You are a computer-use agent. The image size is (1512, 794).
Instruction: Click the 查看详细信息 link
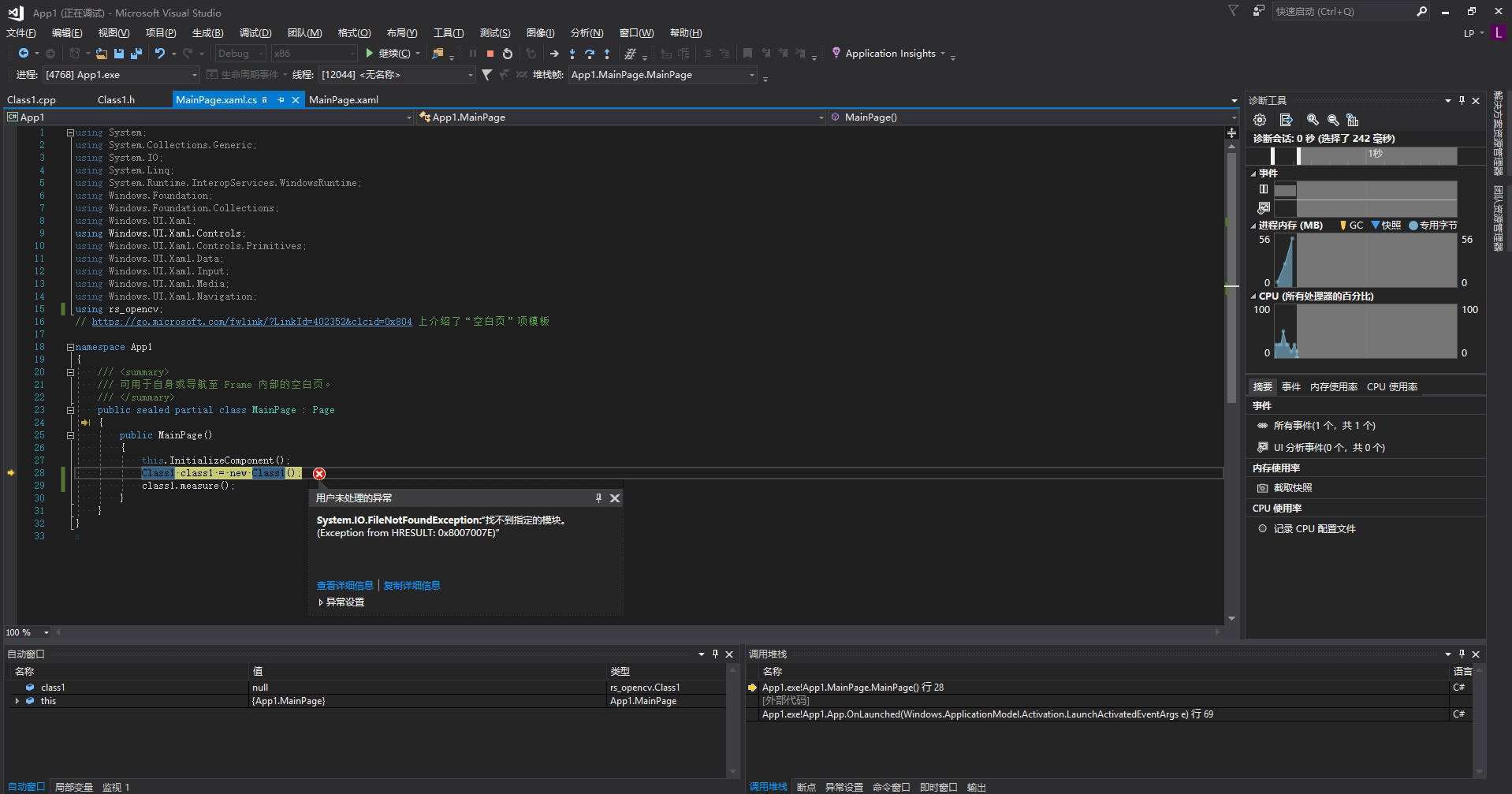pyautogui.click(x=344, y=585)
